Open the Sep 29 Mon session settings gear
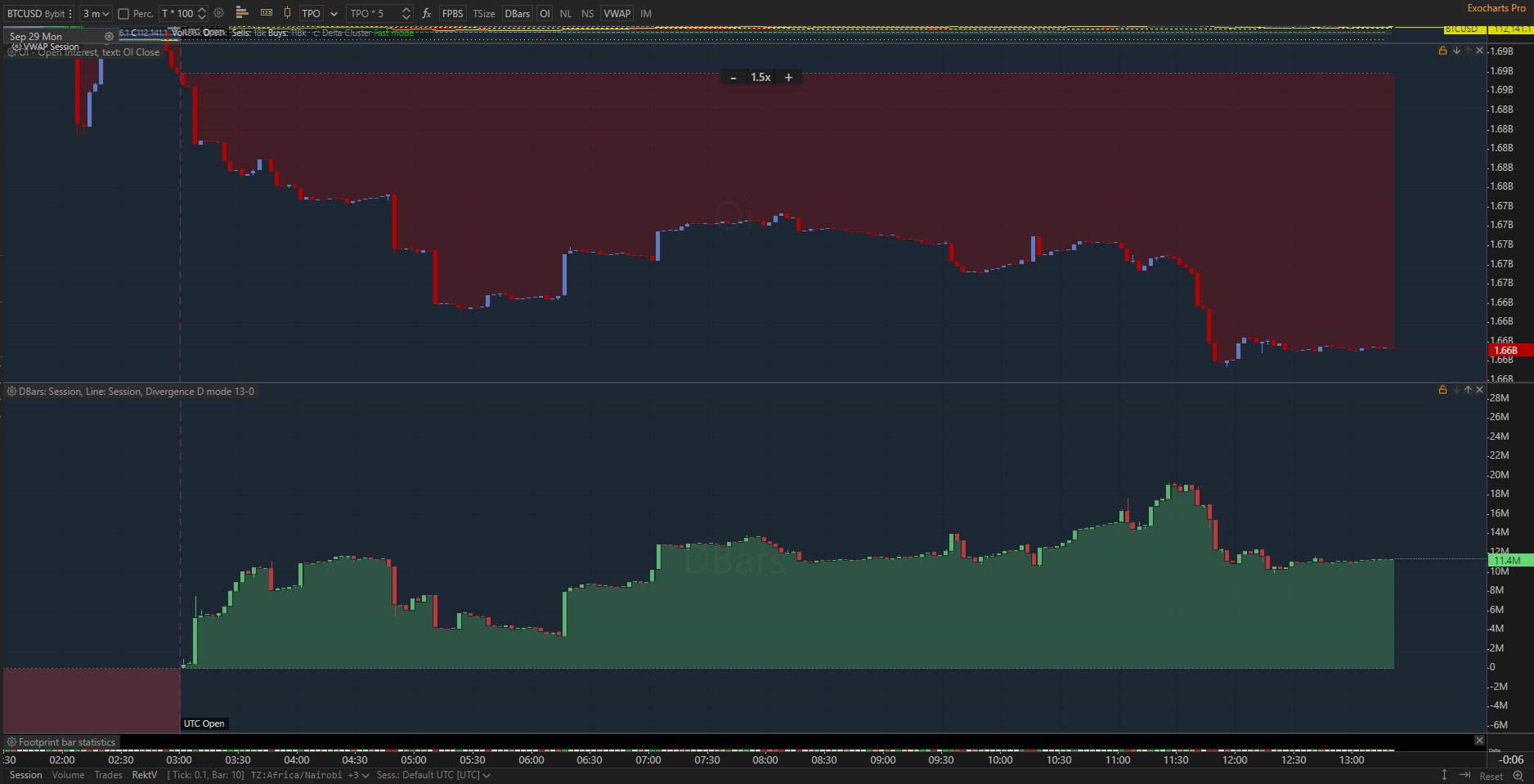This screenshot has width=1534, height=784. [109, 37]
